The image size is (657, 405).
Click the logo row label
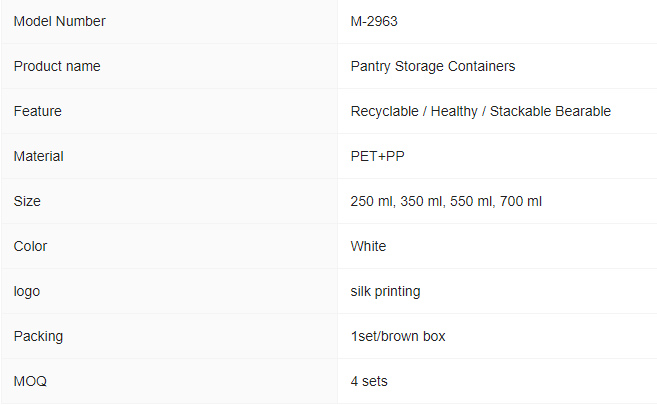[27, 291]
